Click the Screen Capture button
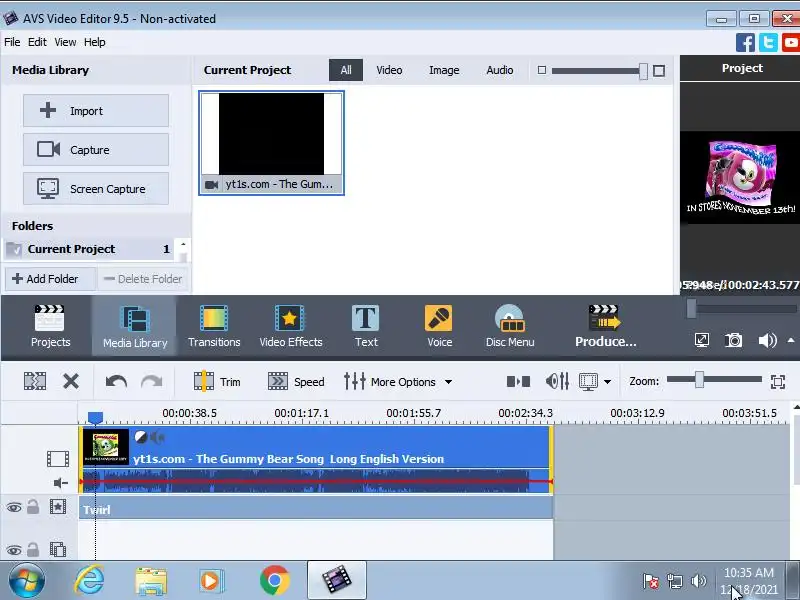 pyautogui.click(x=96, y=189)
